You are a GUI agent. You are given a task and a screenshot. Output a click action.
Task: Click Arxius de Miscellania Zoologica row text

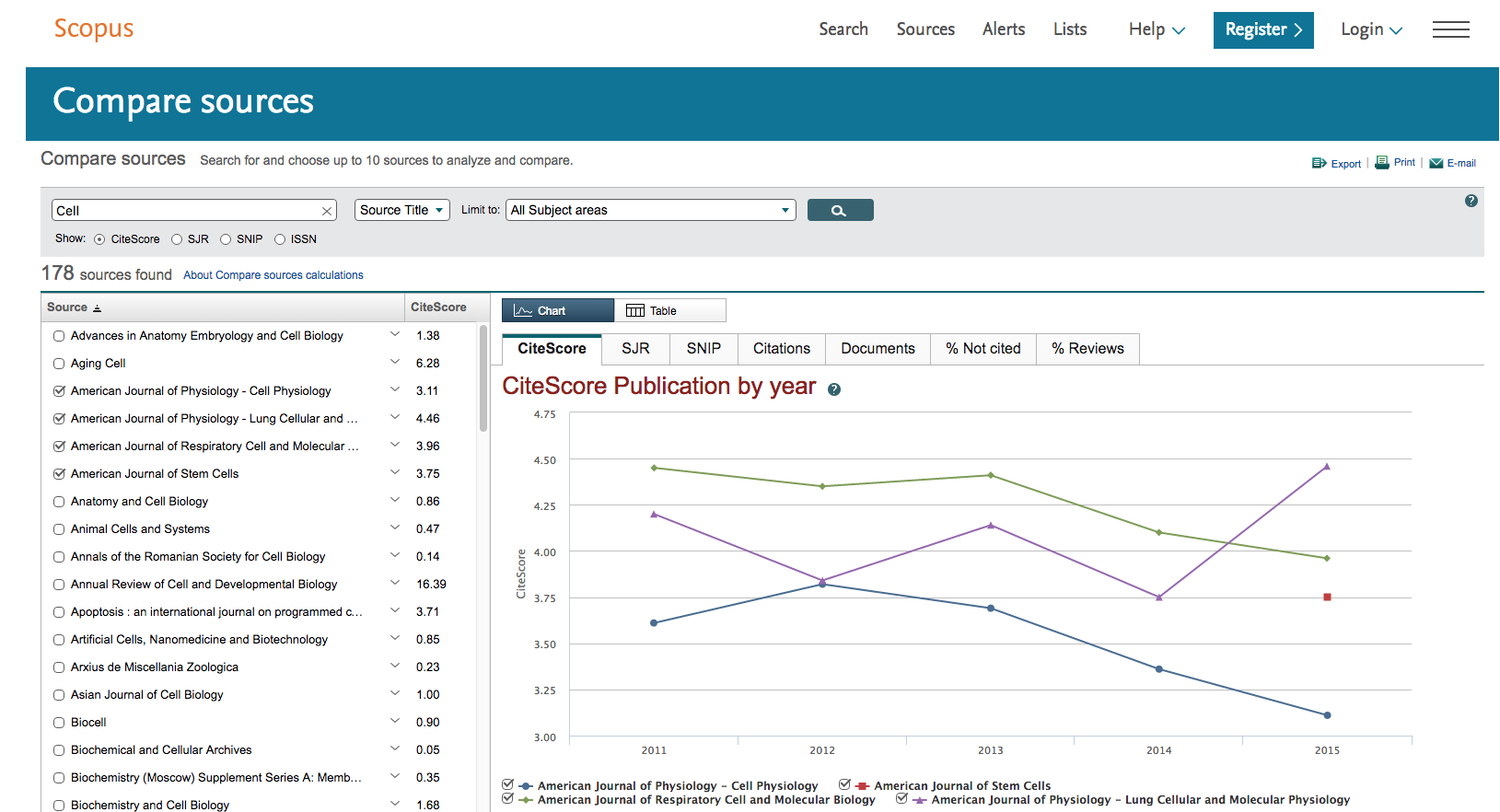tap(155, 667)
